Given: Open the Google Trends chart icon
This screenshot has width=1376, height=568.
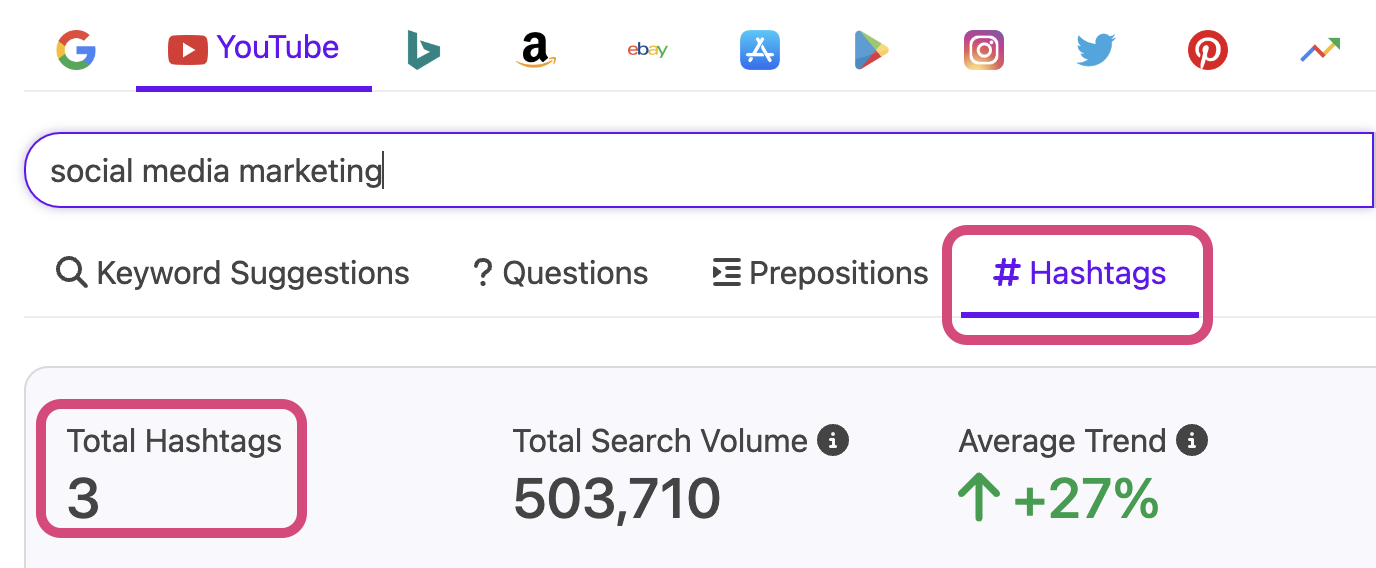Looking at the screenshot, I should (1319, 49).
